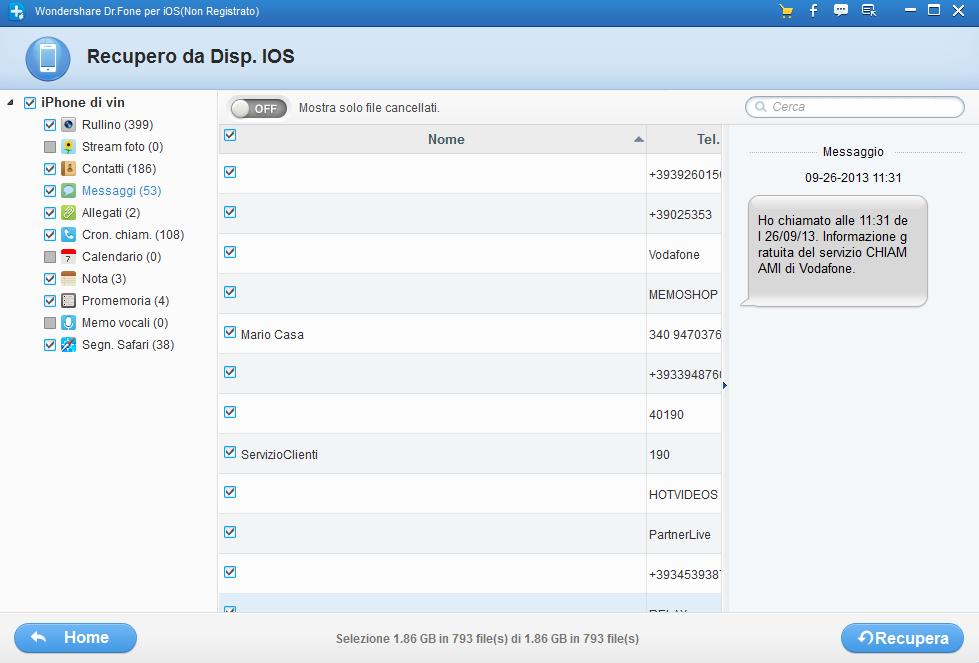Select the Vodafone message bubble text

point(832,244)
